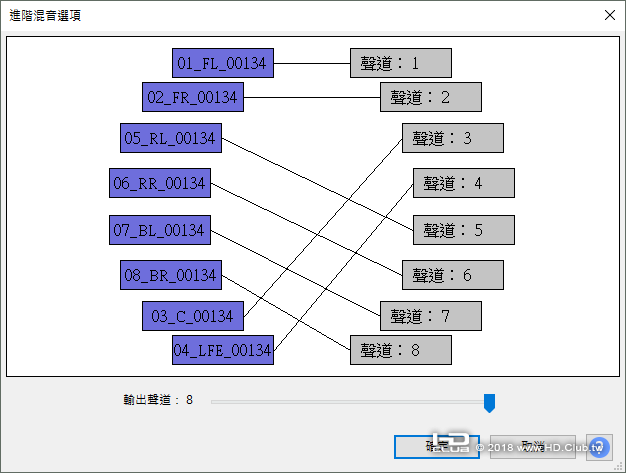Confirm with the 確定 button
Viewport: 626px width, 473px height.
(437, 447)
